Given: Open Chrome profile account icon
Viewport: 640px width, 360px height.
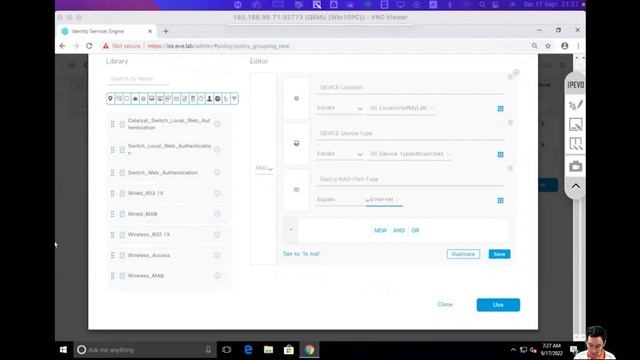Looking at the screenshot, I should coord(564,46).
